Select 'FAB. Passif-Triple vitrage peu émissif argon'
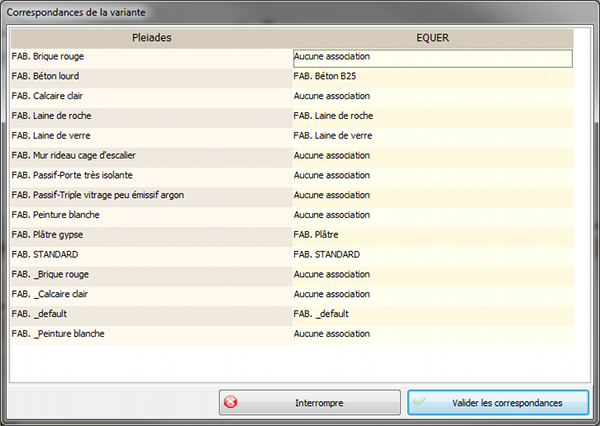Viewport: 600px width, 426px height. (x=152, y=197)
